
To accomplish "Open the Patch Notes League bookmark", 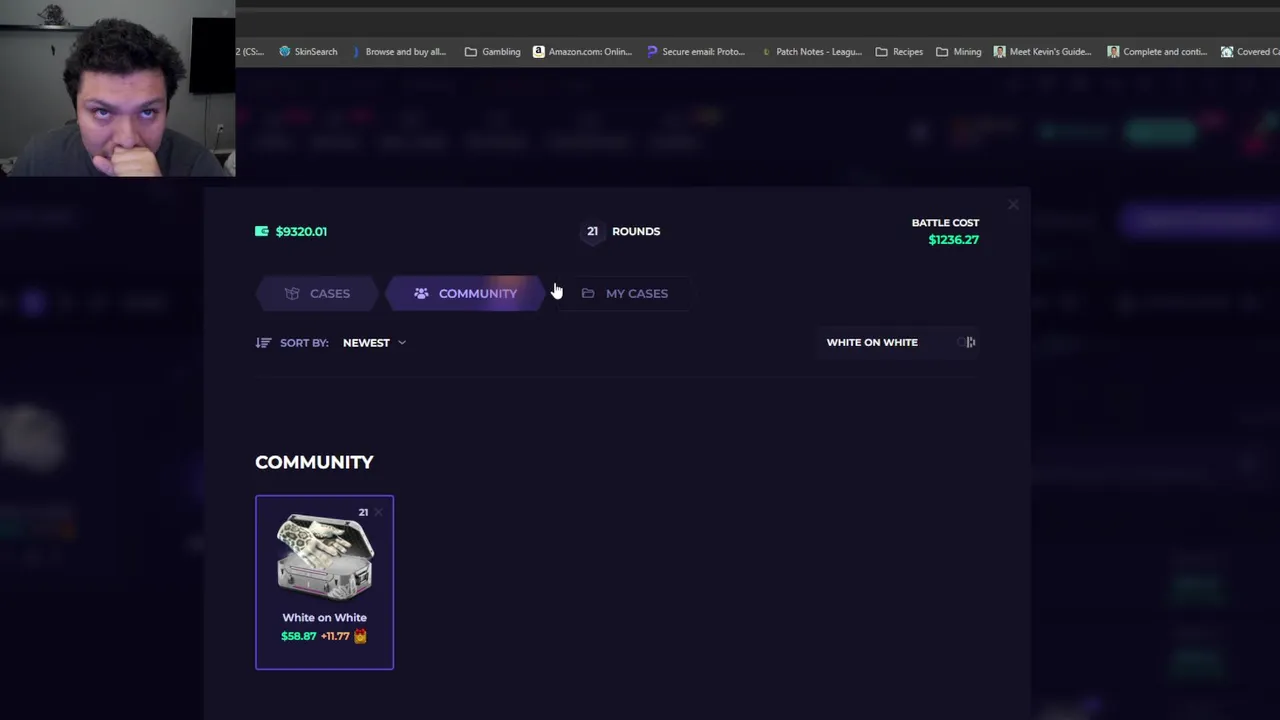I will tap(811, 51).
